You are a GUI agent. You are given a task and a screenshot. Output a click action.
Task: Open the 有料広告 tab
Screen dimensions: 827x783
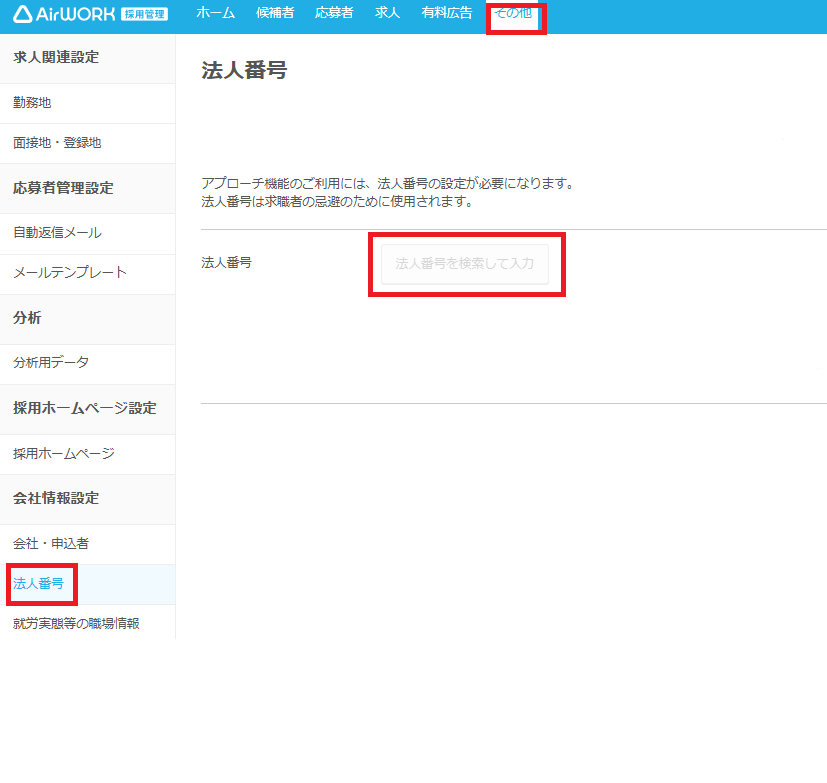pyautogui.click(x=447, y=13)
